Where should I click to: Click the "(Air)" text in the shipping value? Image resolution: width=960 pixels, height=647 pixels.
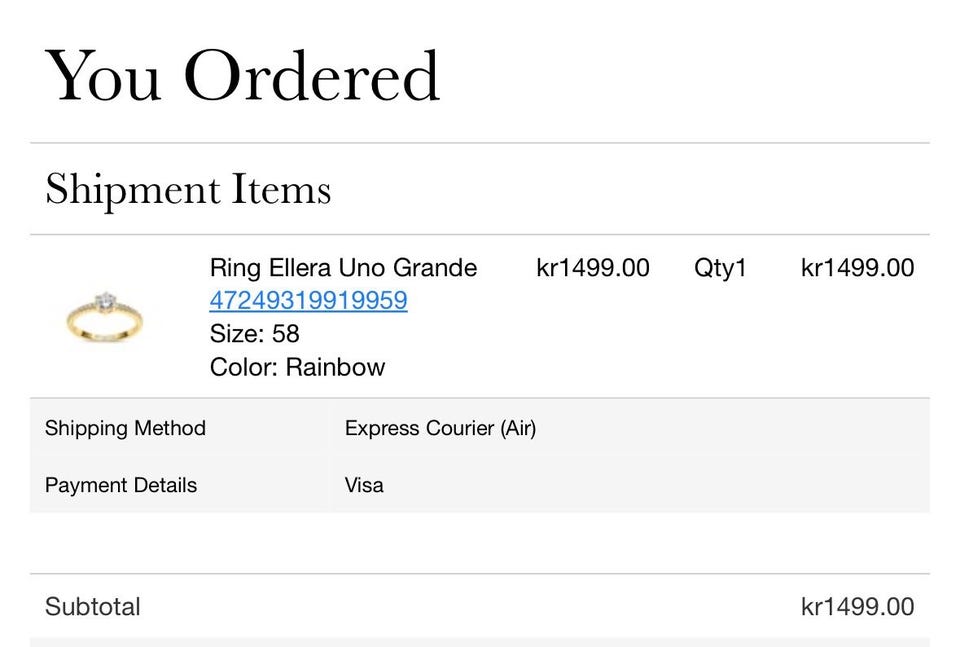(518, 429)
